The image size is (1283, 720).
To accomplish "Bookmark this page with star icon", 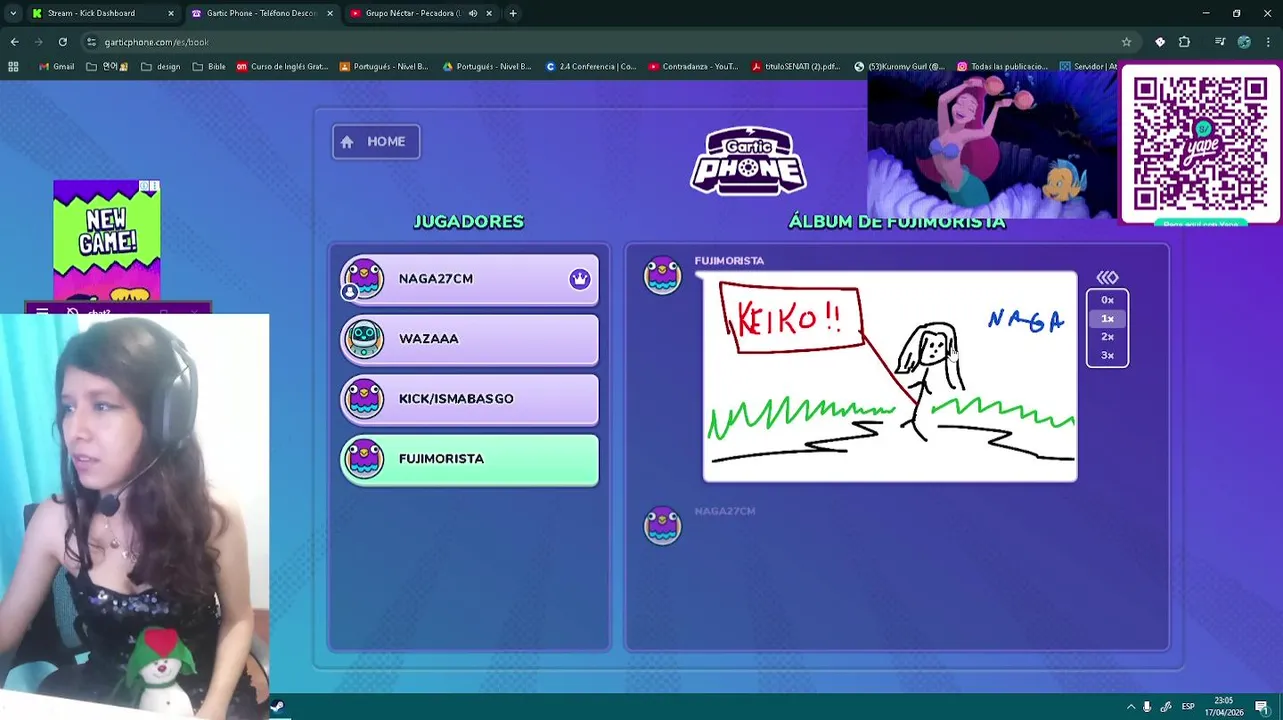I will (x=1126, y=42).
